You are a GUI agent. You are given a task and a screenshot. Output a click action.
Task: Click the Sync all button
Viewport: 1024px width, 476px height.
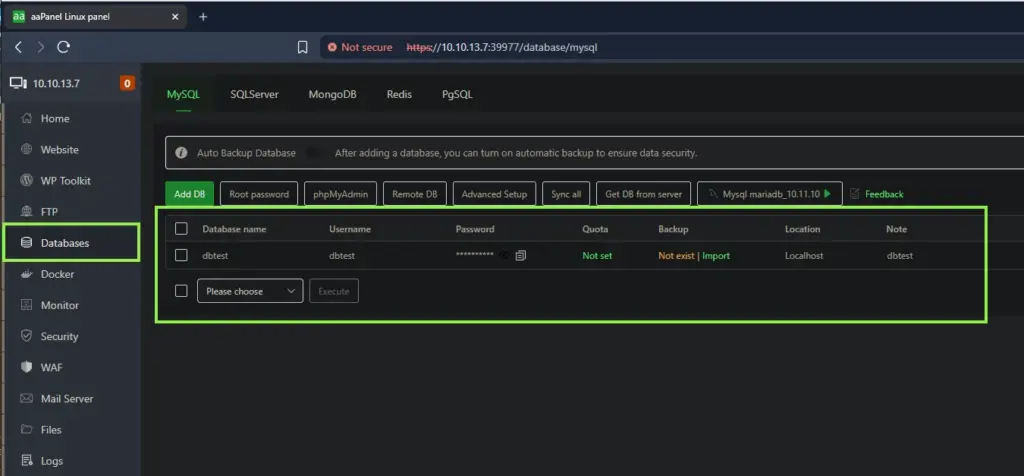[566, 194]
